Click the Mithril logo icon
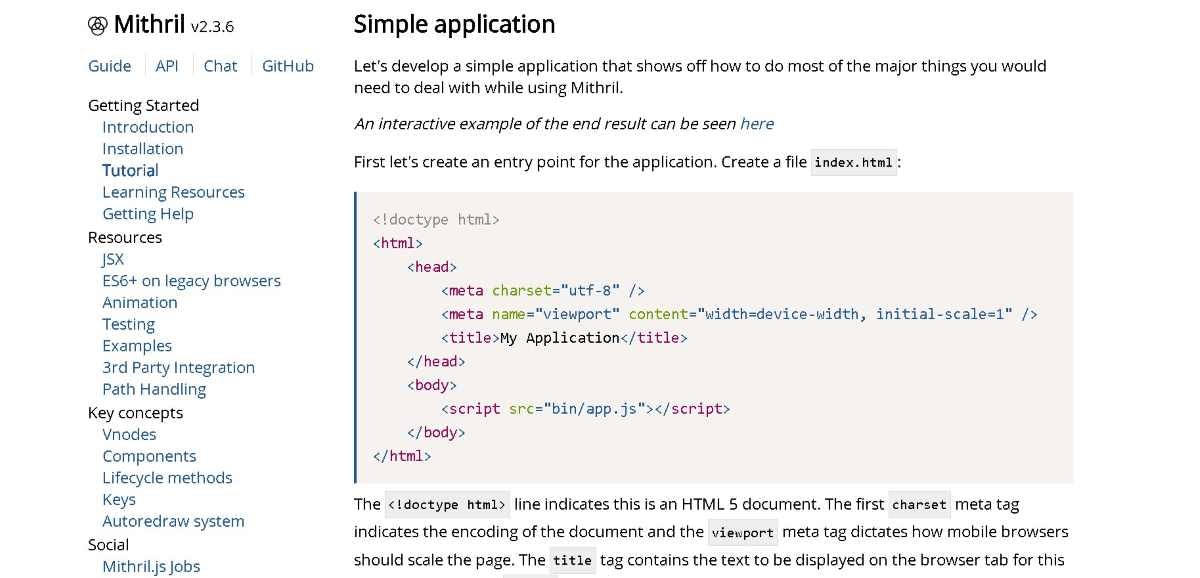1200x578 pixels. click(x=97, y=24)
